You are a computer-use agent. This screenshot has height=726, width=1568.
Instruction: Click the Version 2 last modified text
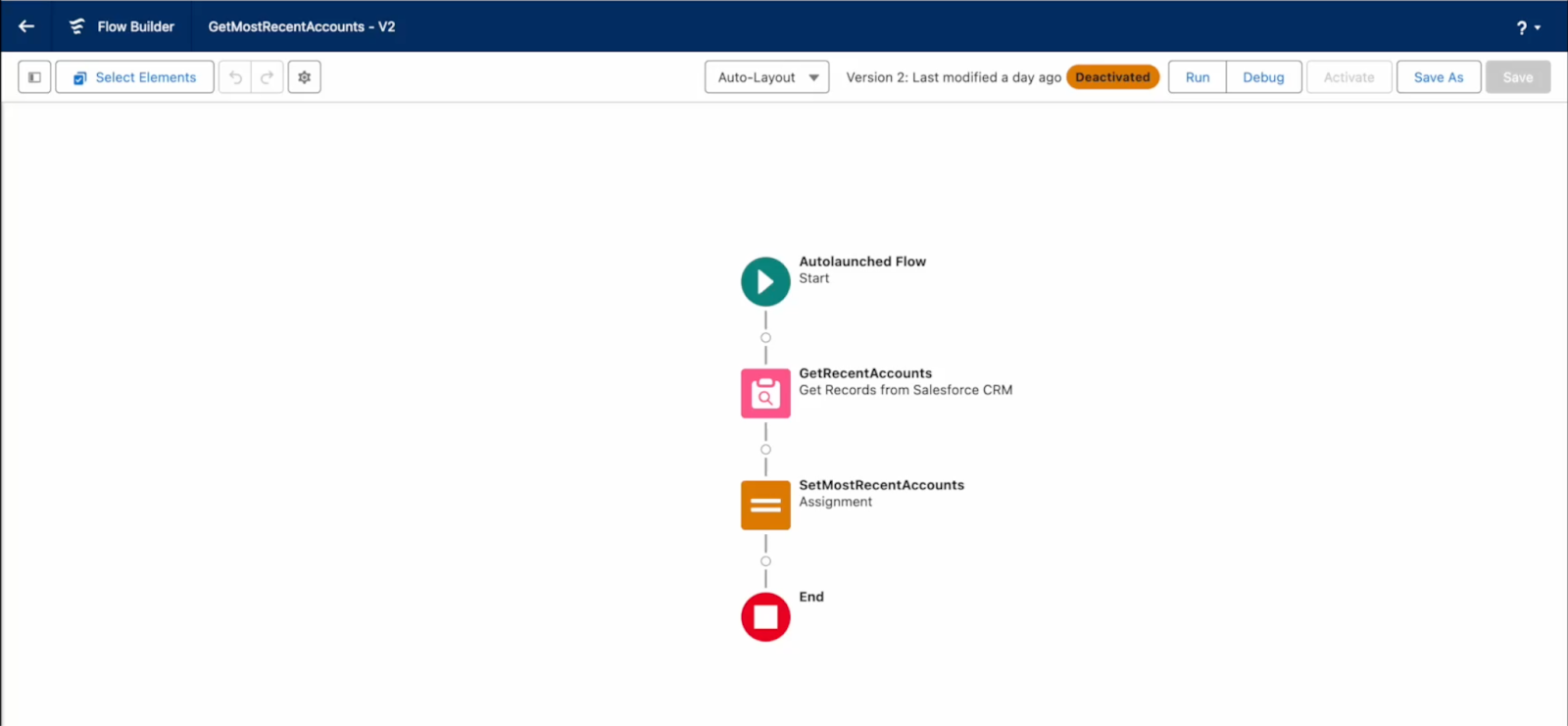(x=954, y=77)
